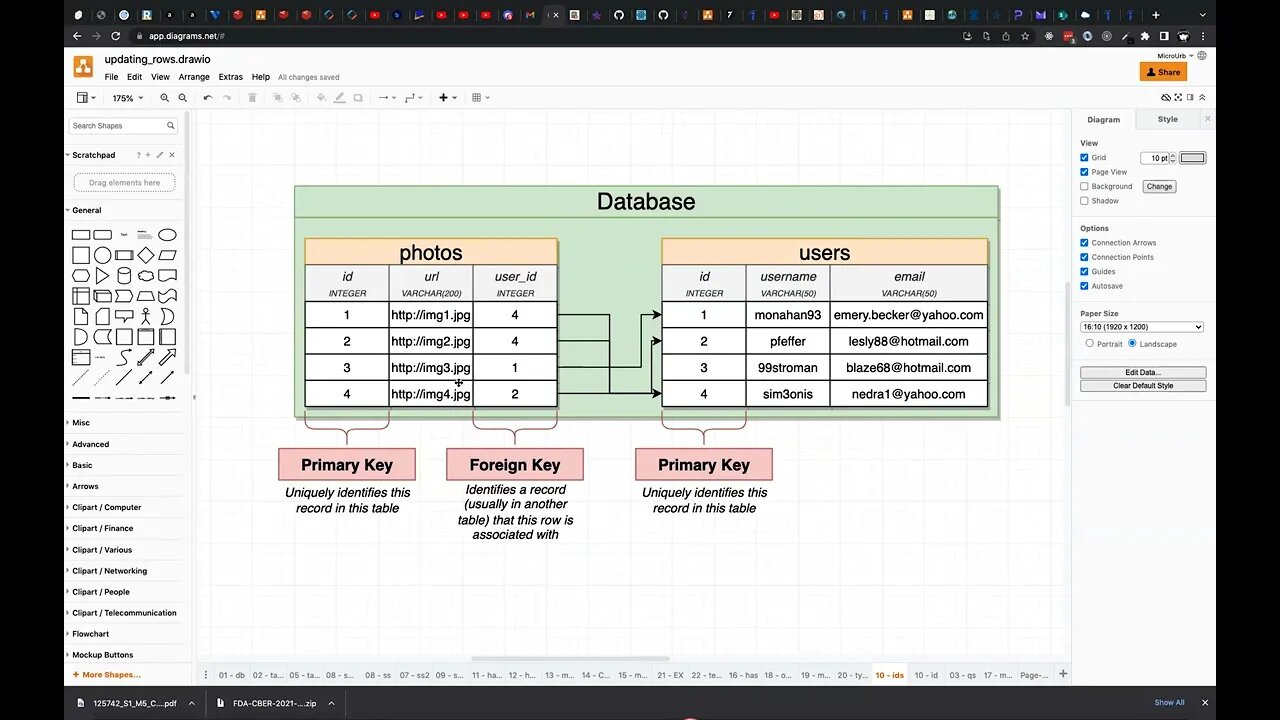Open the pages list dots menu
This screenshot has height=720, width=1280.
tap(205, 675)
